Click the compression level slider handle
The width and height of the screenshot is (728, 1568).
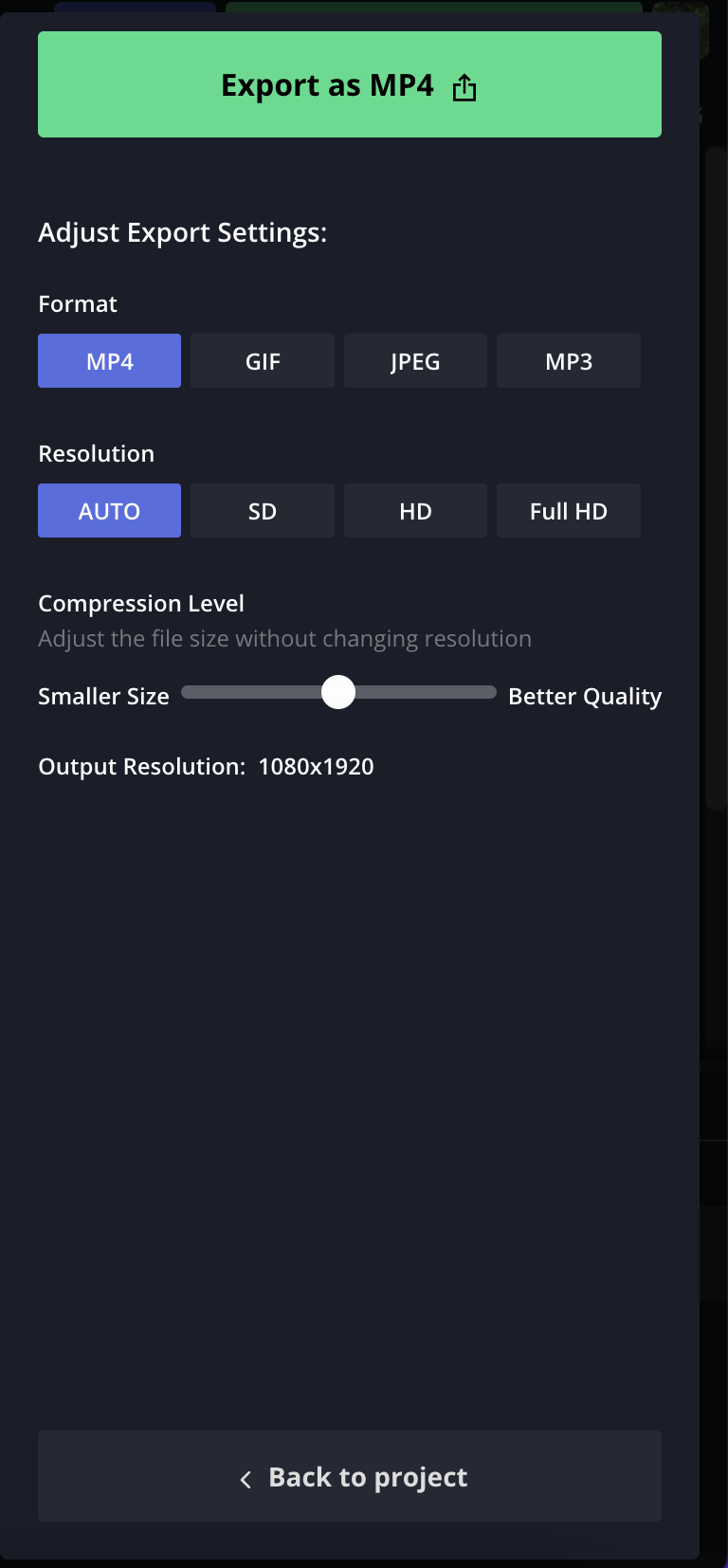[x=338, y=692]
